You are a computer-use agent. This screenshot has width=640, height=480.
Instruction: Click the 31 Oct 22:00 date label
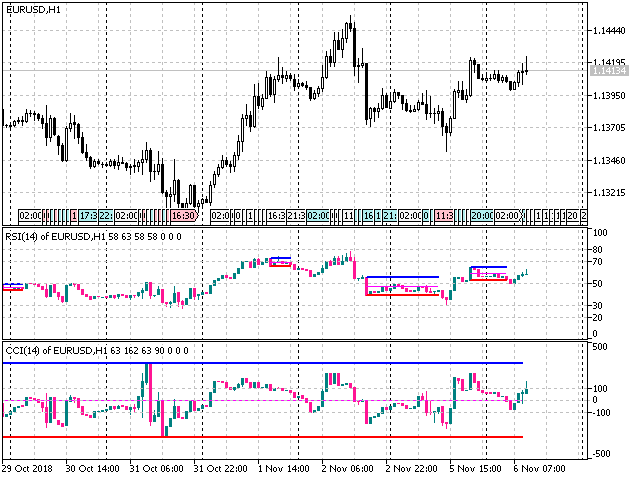point(219,468)
